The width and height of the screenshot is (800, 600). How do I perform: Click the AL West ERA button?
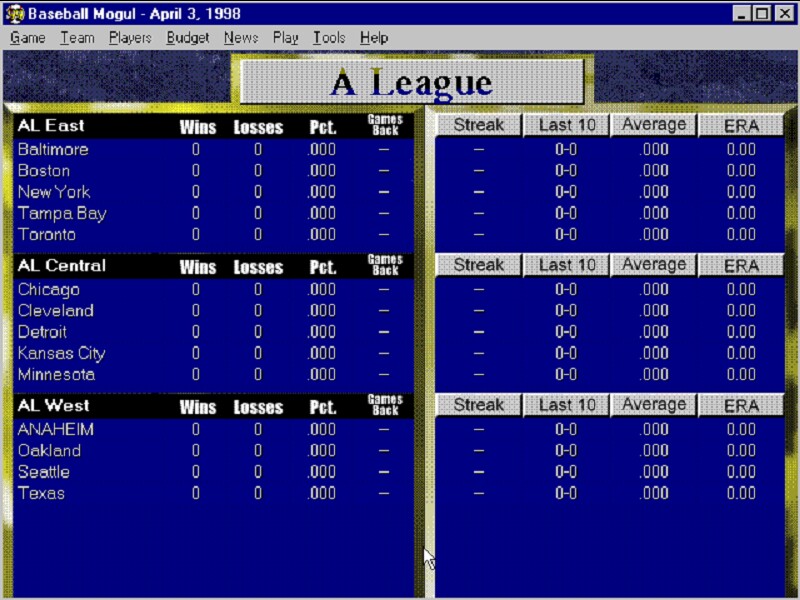point(741,406)
